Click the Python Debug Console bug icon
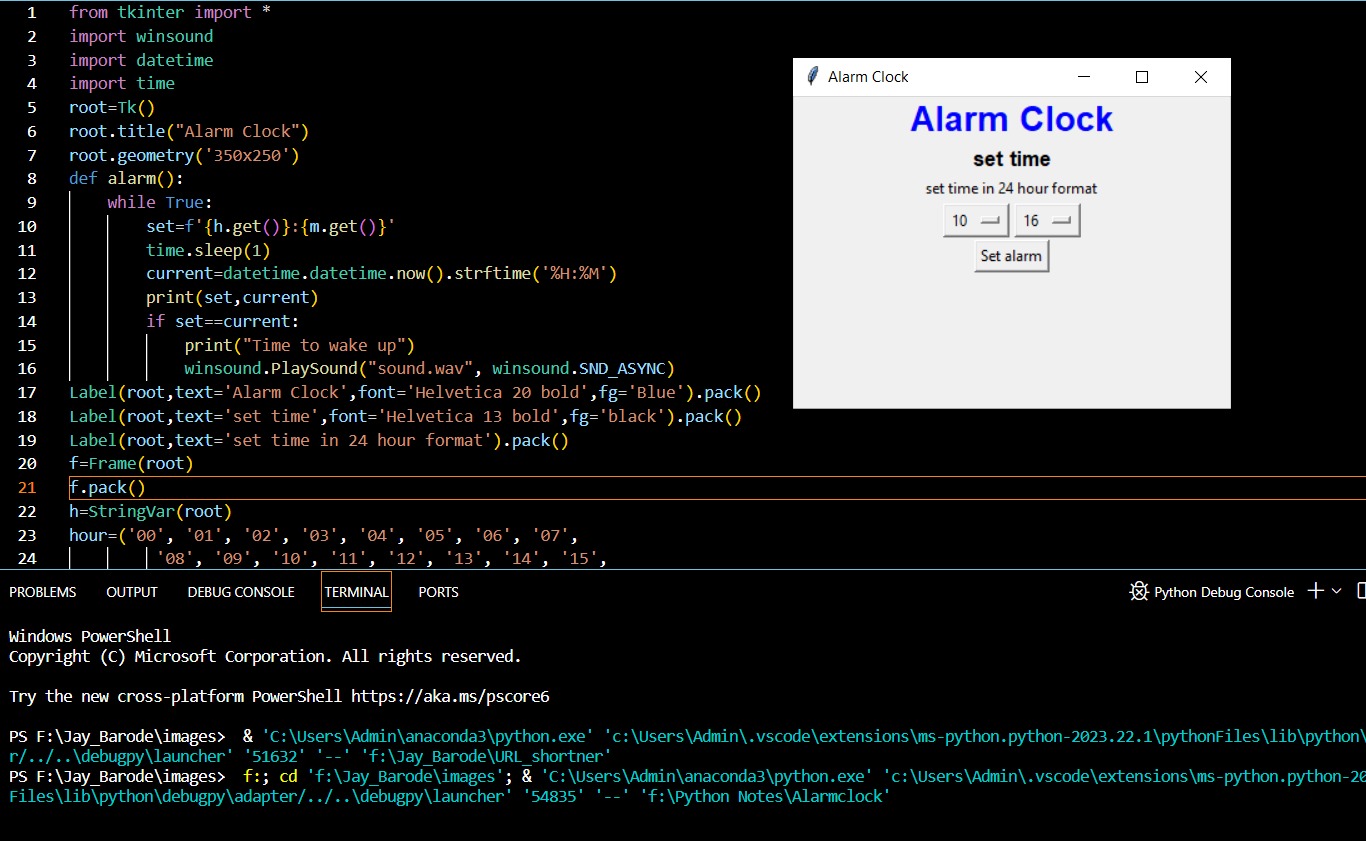The image size is (1366, 841). 1138,592
